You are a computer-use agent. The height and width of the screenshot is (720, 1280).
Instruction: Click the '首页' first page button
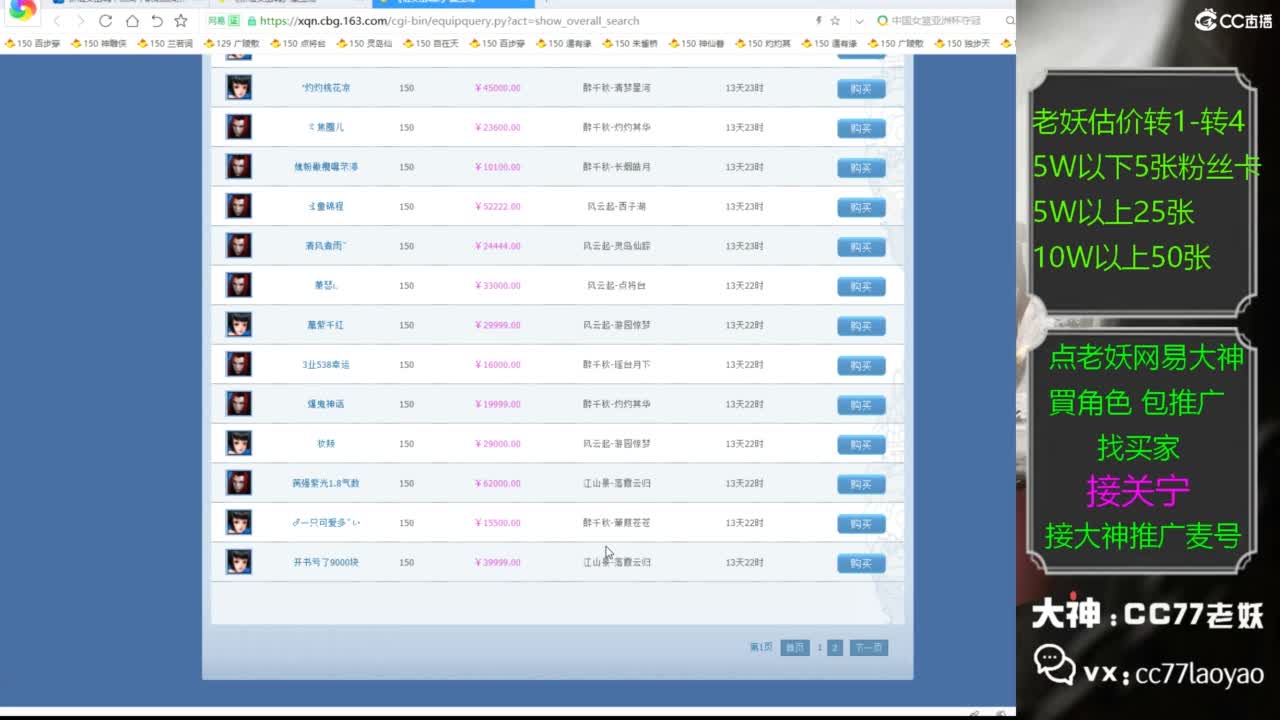(x=794, y=648)
